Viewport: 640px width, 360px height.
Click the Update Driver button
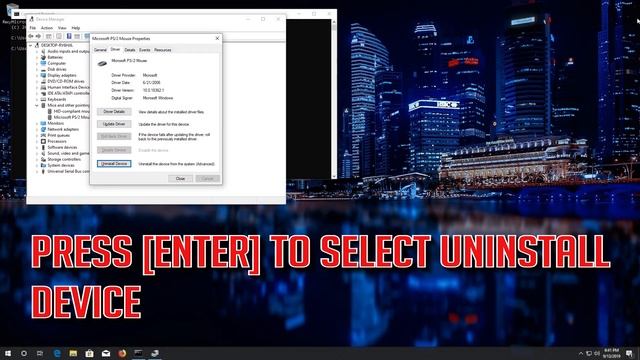tap(114, 124)
